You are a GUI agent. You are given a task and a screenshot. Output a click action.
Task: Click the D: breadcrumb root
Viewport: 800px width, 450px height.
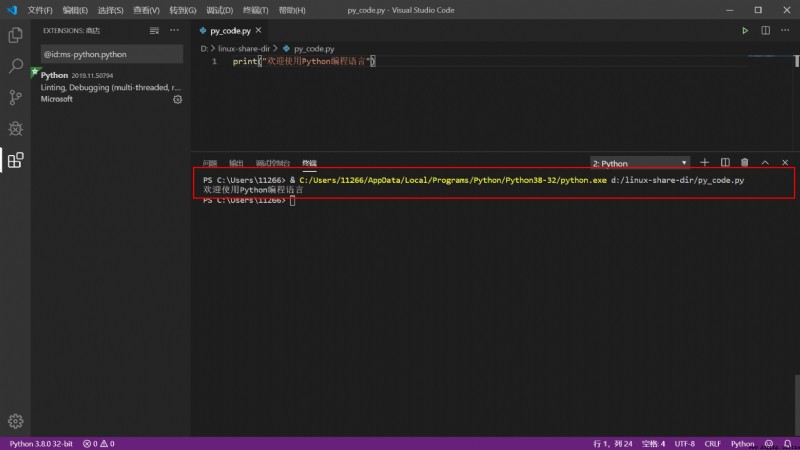204,48
